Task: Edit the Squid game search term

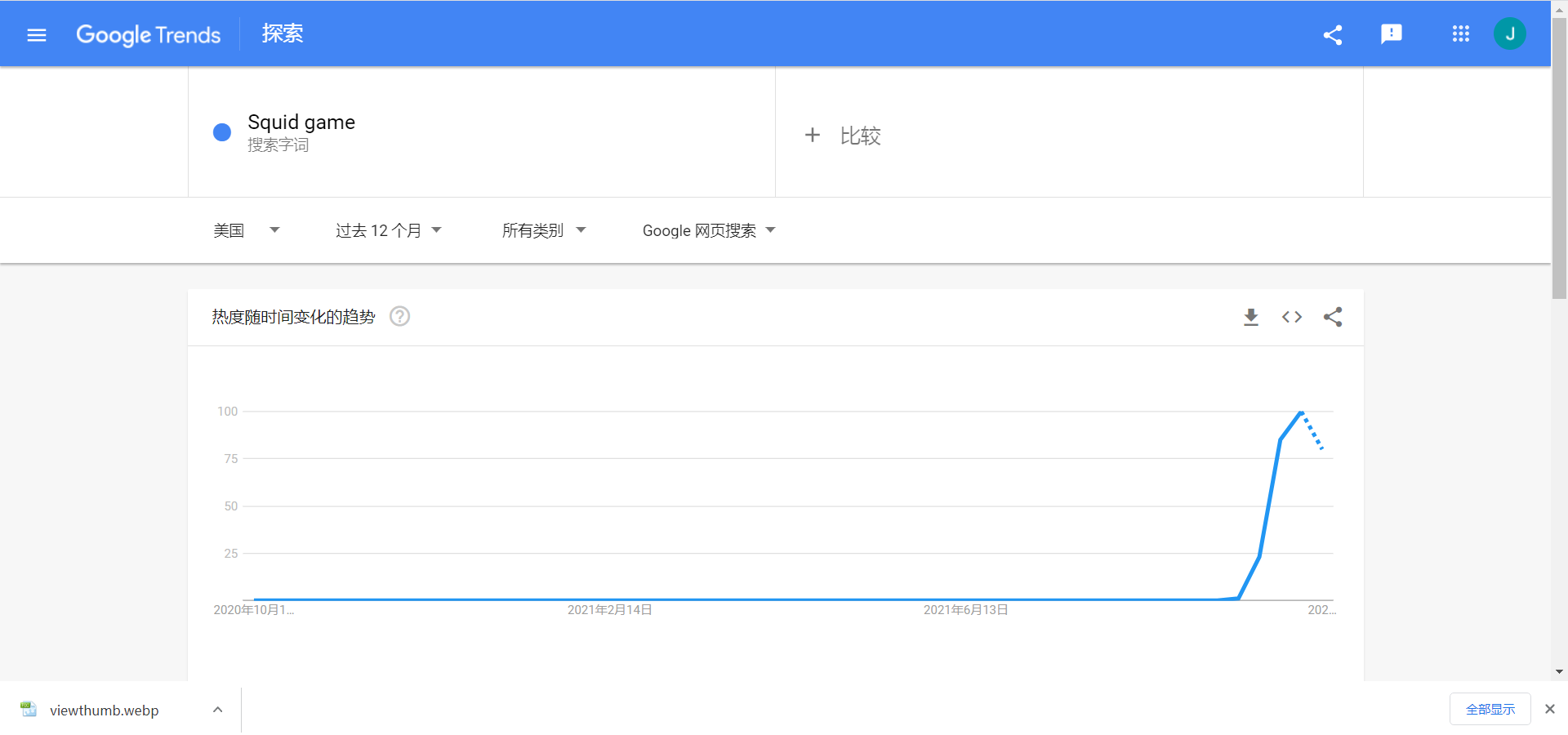Action: pyautogui.click(x=301, y=122)
